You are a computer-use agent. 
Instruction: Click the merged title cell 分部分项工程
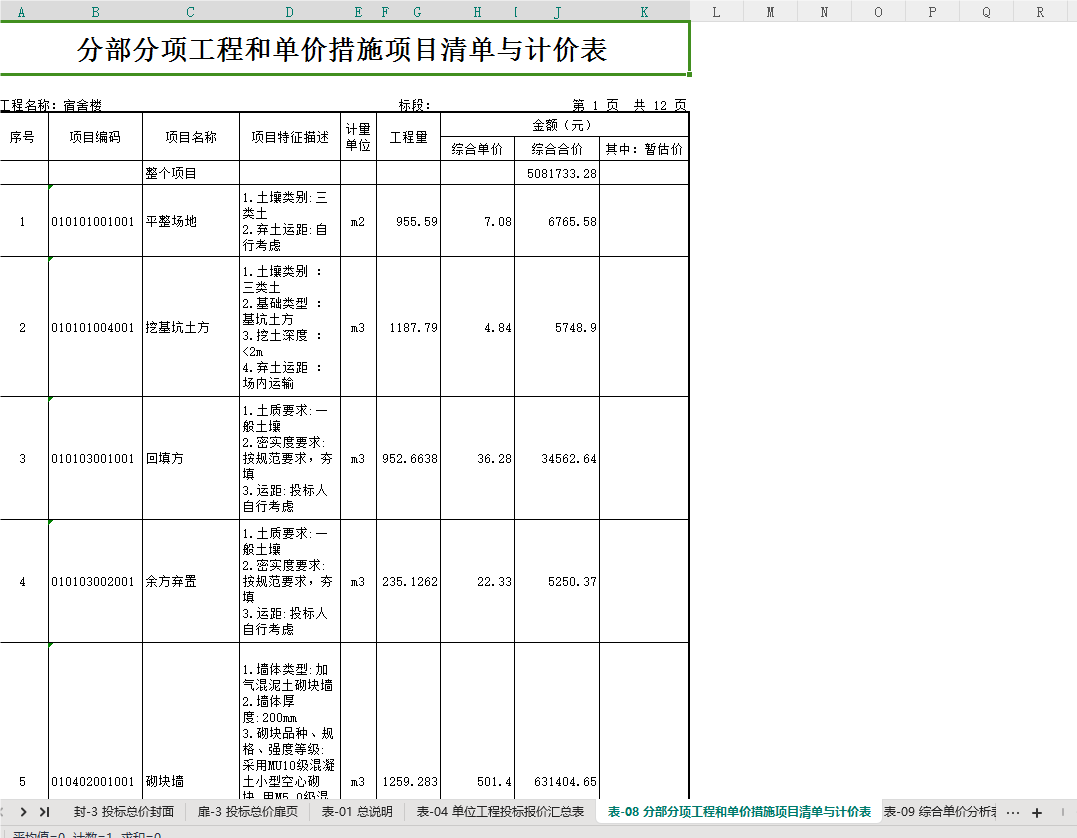pyautogui.click(x=344, y=49)
